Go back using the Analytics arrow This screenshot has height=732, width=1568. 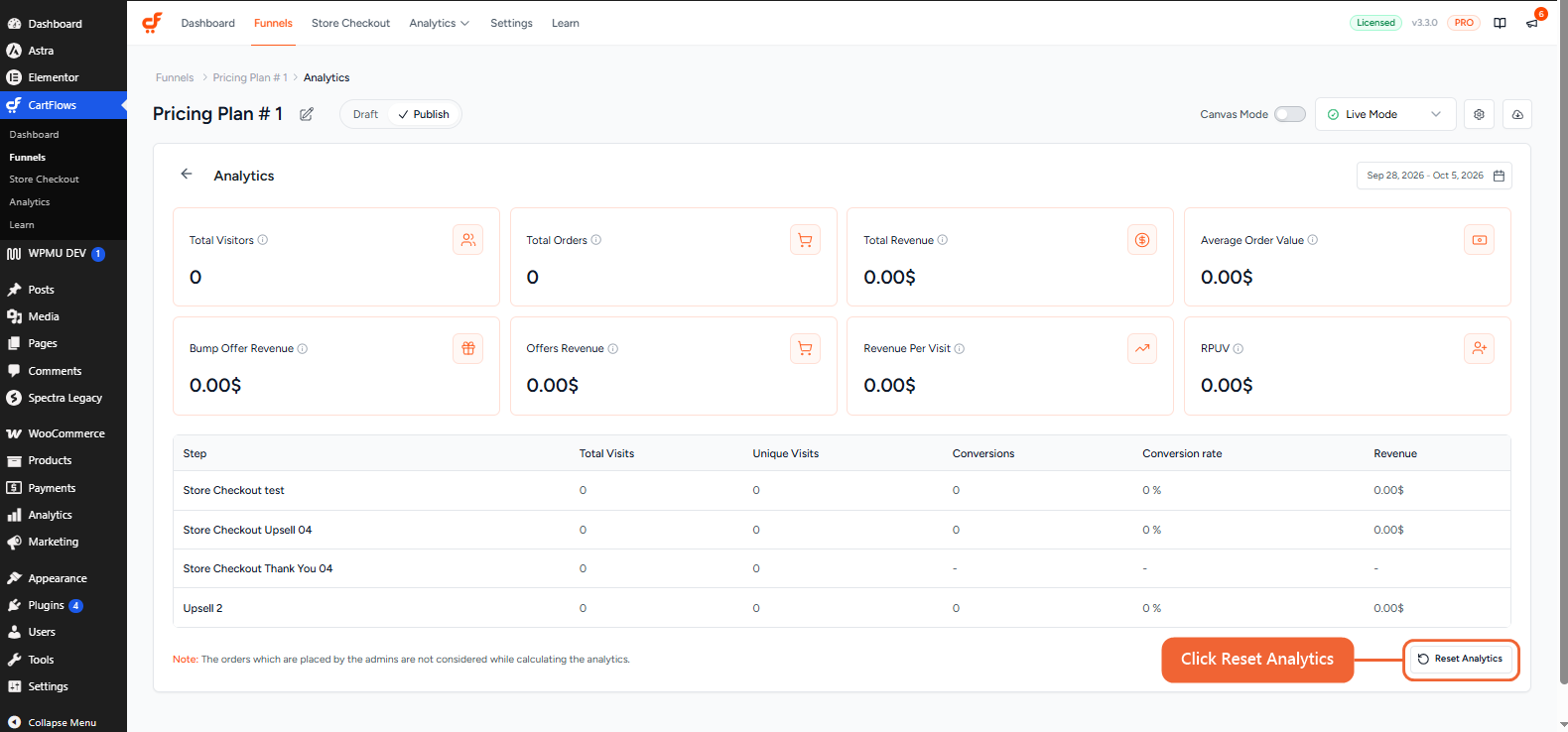187,174
